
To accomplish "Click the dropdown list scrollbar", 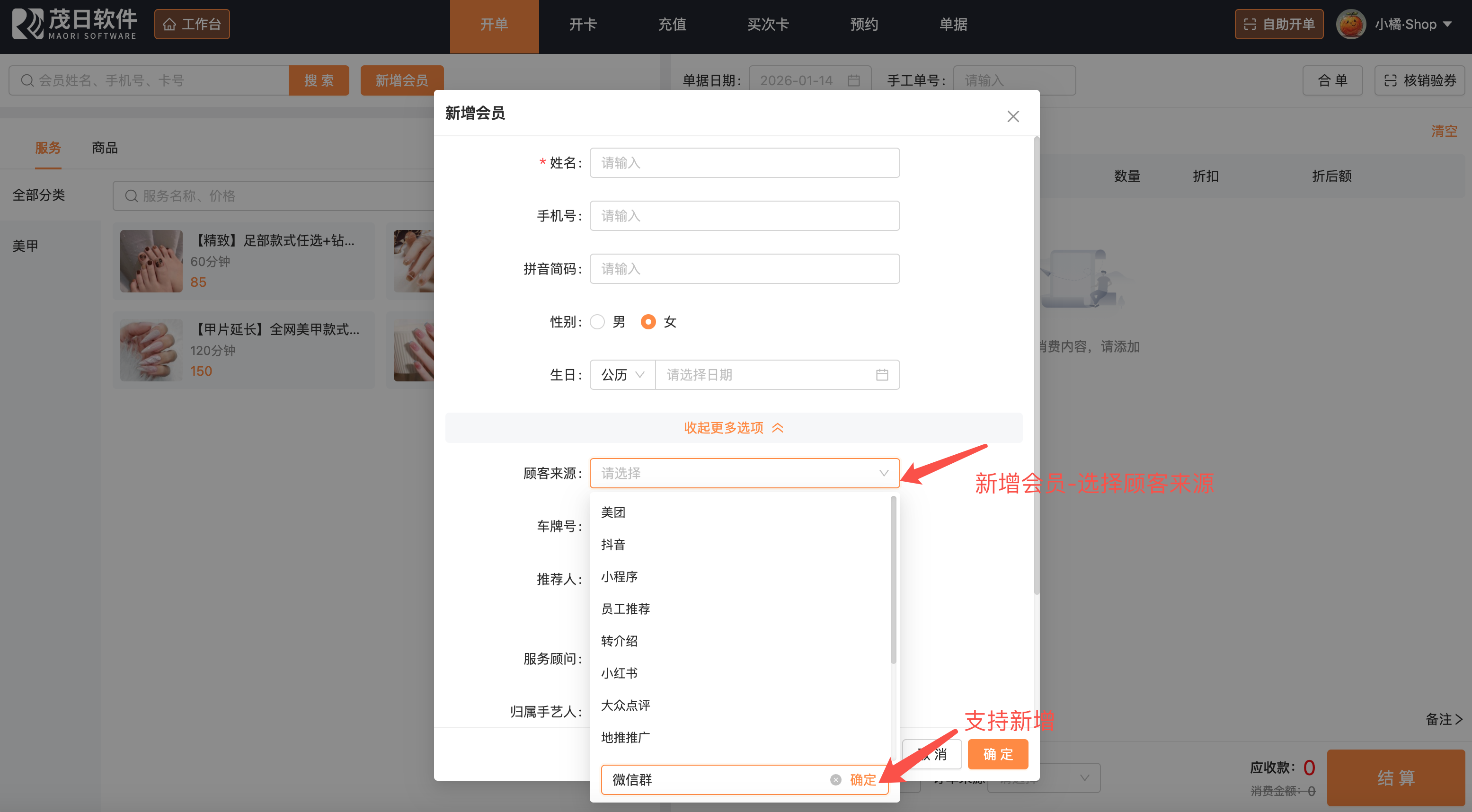I will (x=893, y=580).
